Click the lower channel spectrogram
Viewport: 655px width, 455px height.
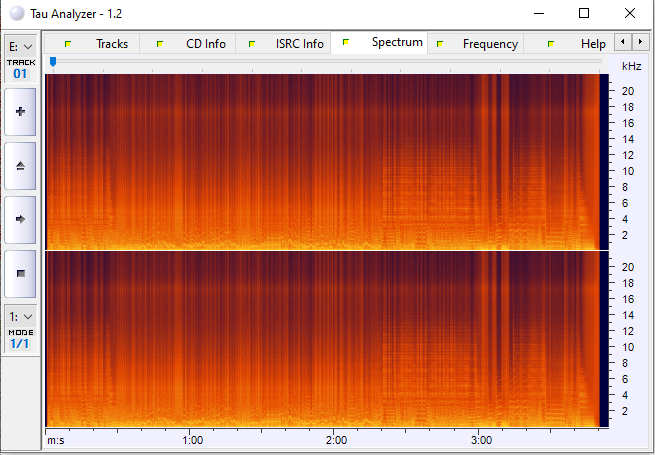[327, 339]
